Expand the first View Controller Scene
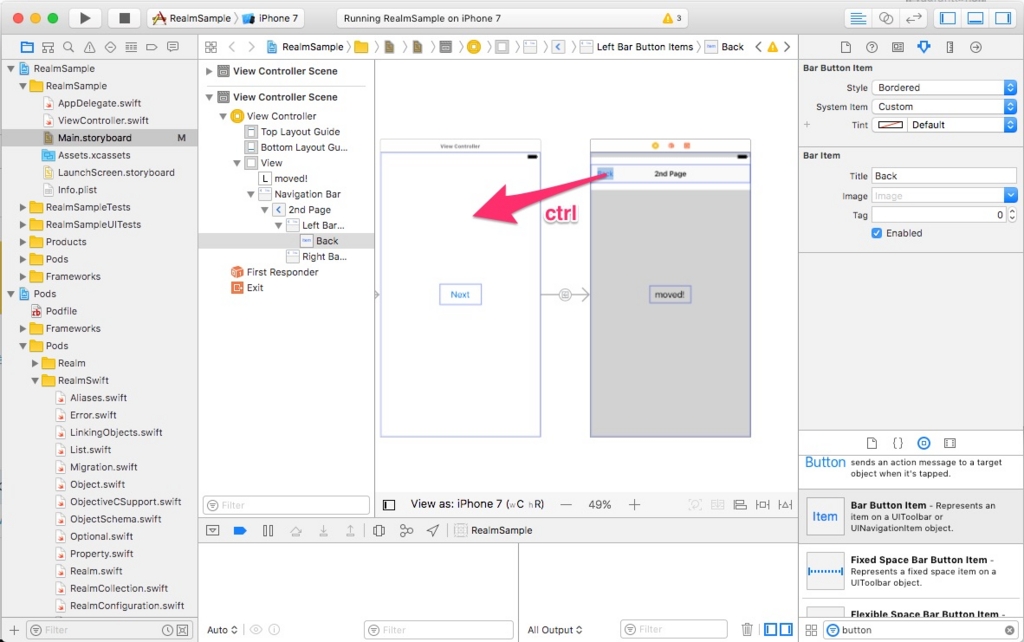1024x642 pixels. (x=209, y=71)
